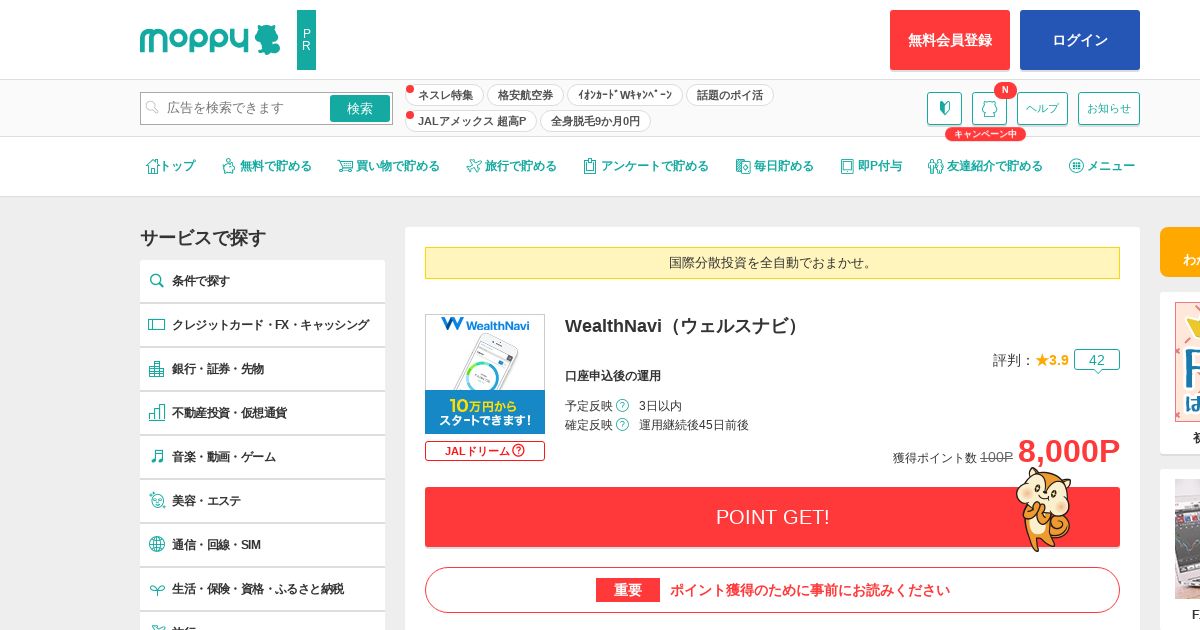Open ポイント獲得のために事前にお読みください notice

click(x=772, y=590)
